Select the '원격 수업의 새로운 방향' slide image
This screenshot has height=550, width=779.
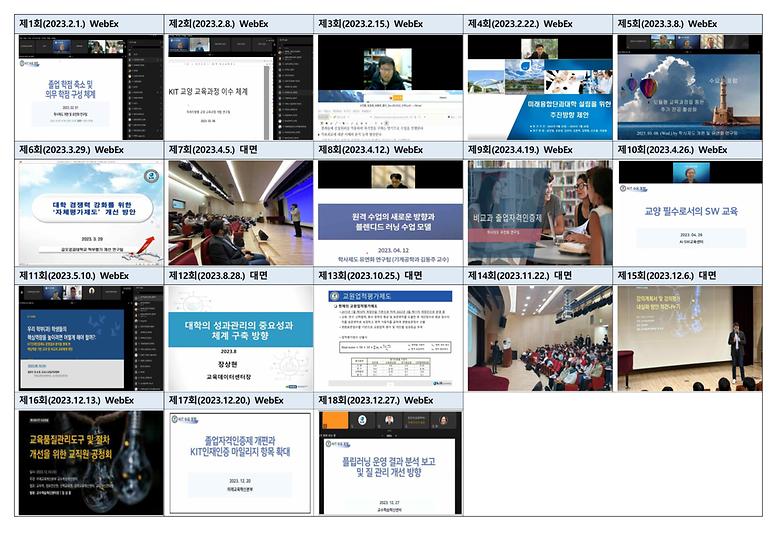[x=390, y=212]
